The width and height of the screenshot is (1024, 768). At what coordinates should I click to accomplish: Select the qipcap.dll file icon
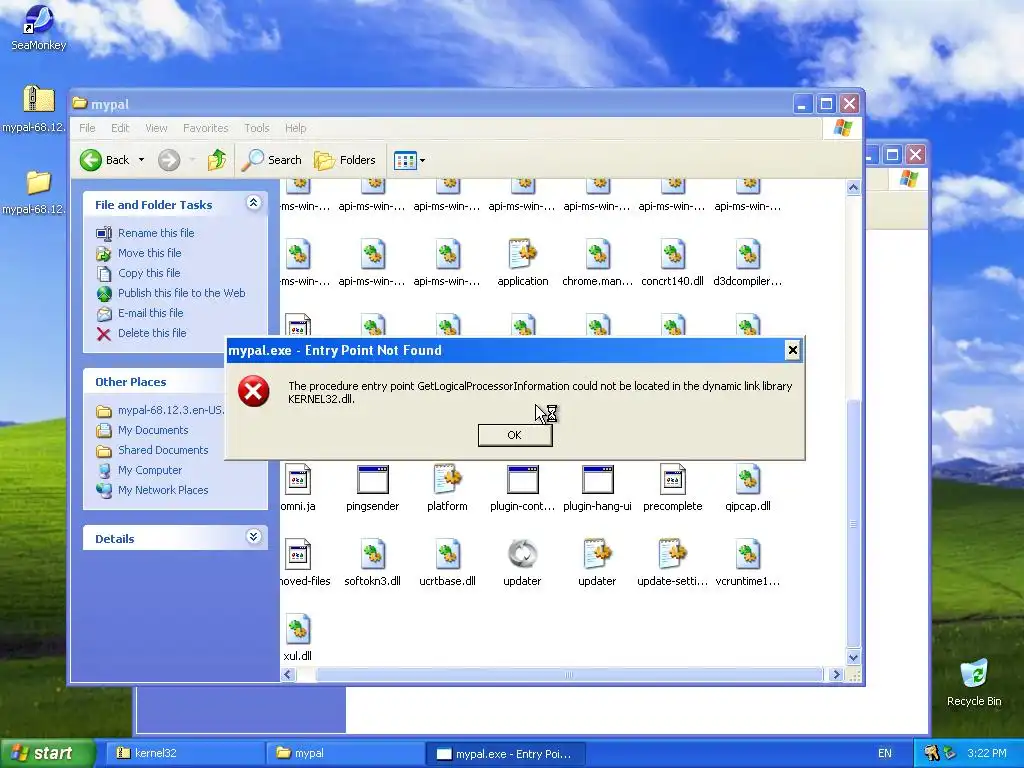tap(748, 479)
